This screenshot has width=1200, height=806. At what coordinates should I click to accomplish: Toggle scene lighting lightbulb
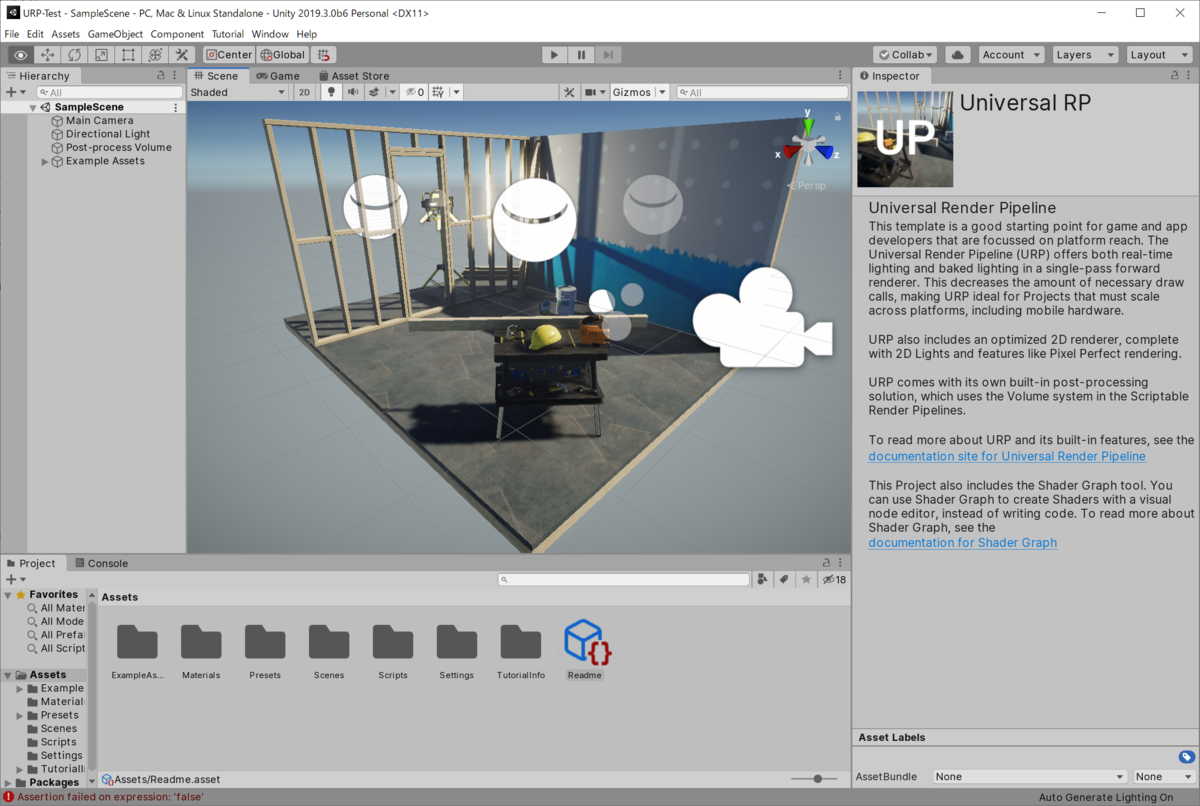click(x=331, y=92)
